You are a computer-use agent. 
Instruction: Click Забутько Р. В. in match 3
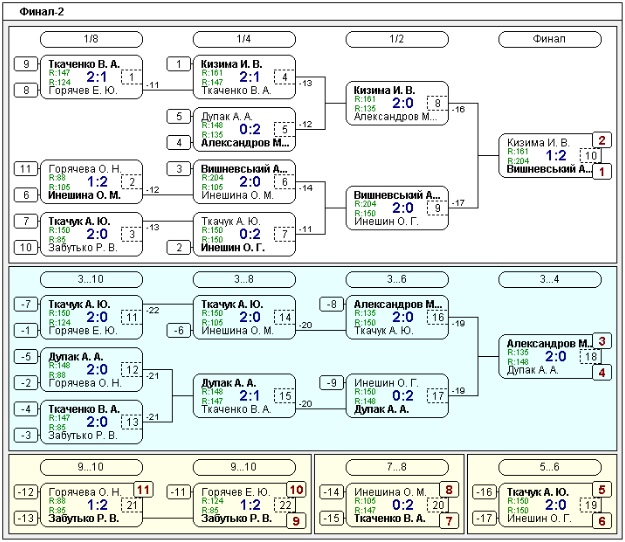pos(83,247)
